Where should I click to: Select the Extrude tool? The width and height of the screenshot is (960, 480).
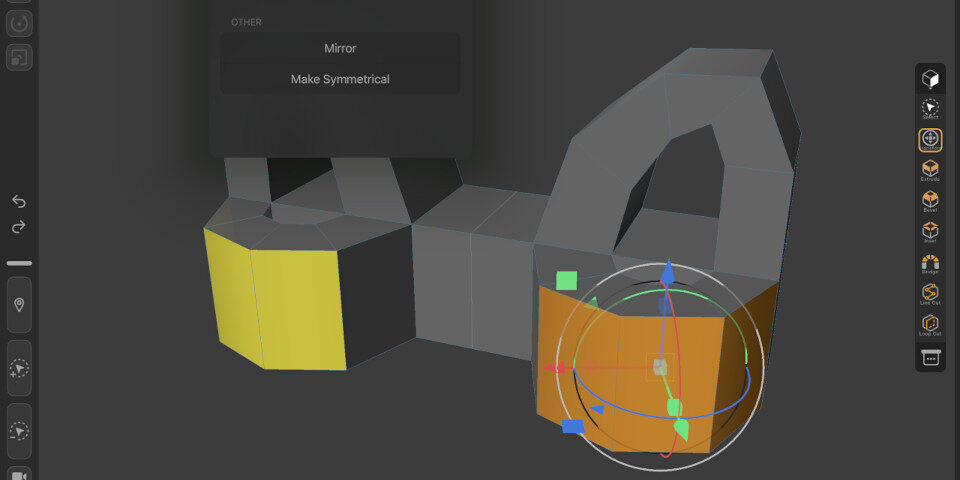[930, 170]
